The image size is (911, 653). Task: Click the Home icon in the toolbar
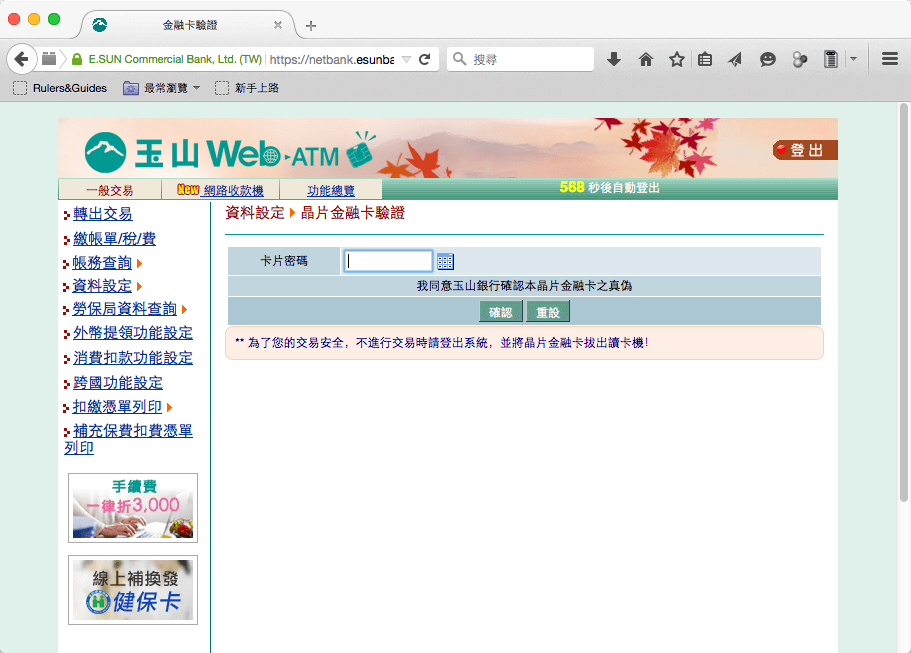pos(645,59)
